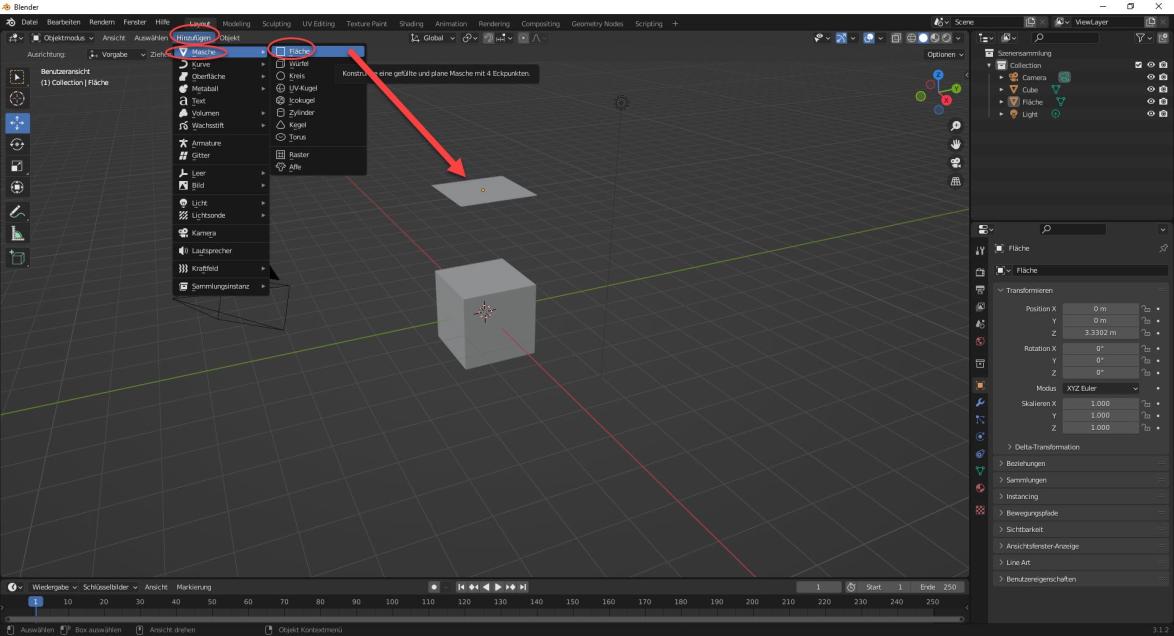
Task: Add a monkey mesh via Affe
Action: [295, 167]
